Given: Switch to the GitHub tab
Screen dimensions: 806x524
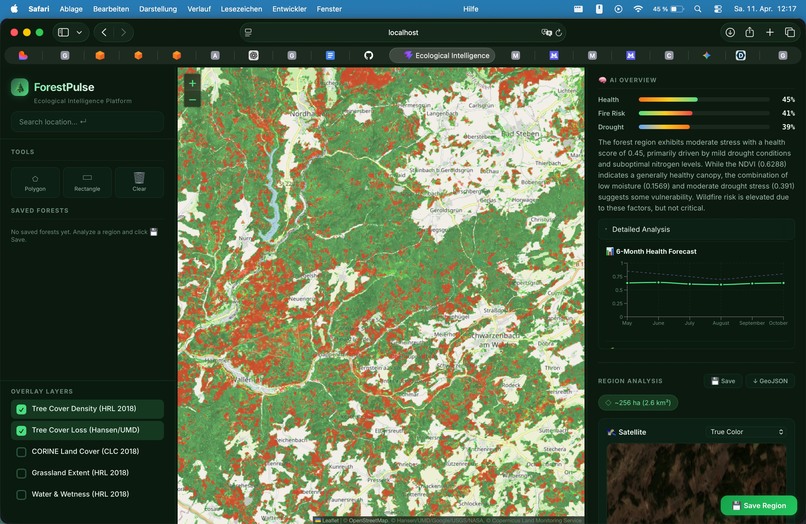Looking at the screenshot, I should 369,56.
